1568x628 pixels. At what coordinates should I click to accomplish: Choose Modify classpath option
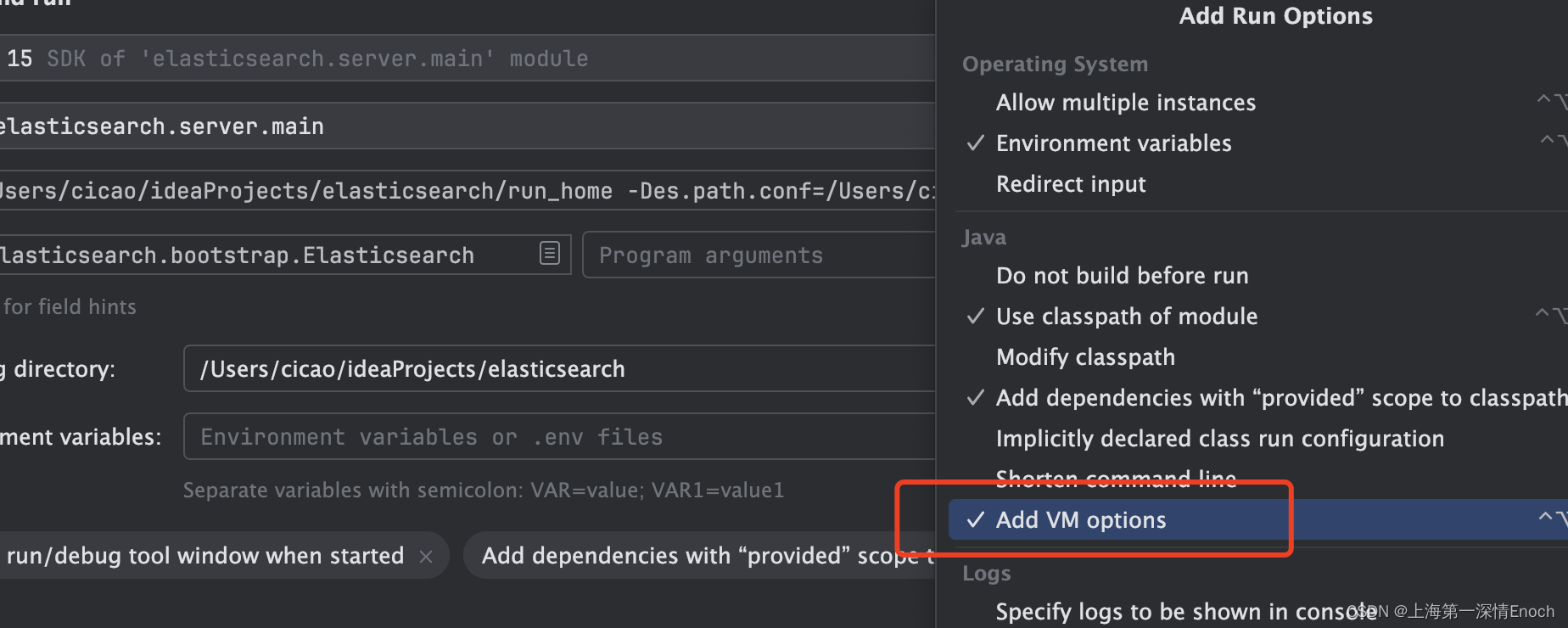click(x=1085, y=357)
